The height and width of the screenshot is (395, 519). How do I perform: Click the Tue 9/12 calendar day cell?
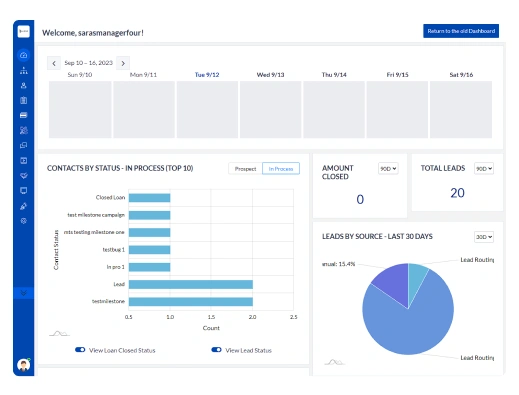click(x=207, y=109)
